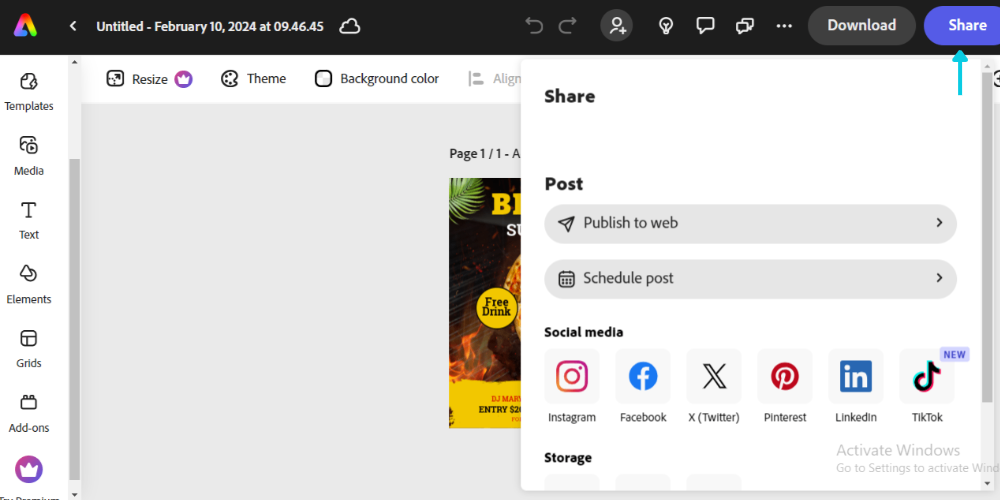This screenshot has width=1000, height=500.
Task: Click the Adobe Express logo
Action: [26, 26]
